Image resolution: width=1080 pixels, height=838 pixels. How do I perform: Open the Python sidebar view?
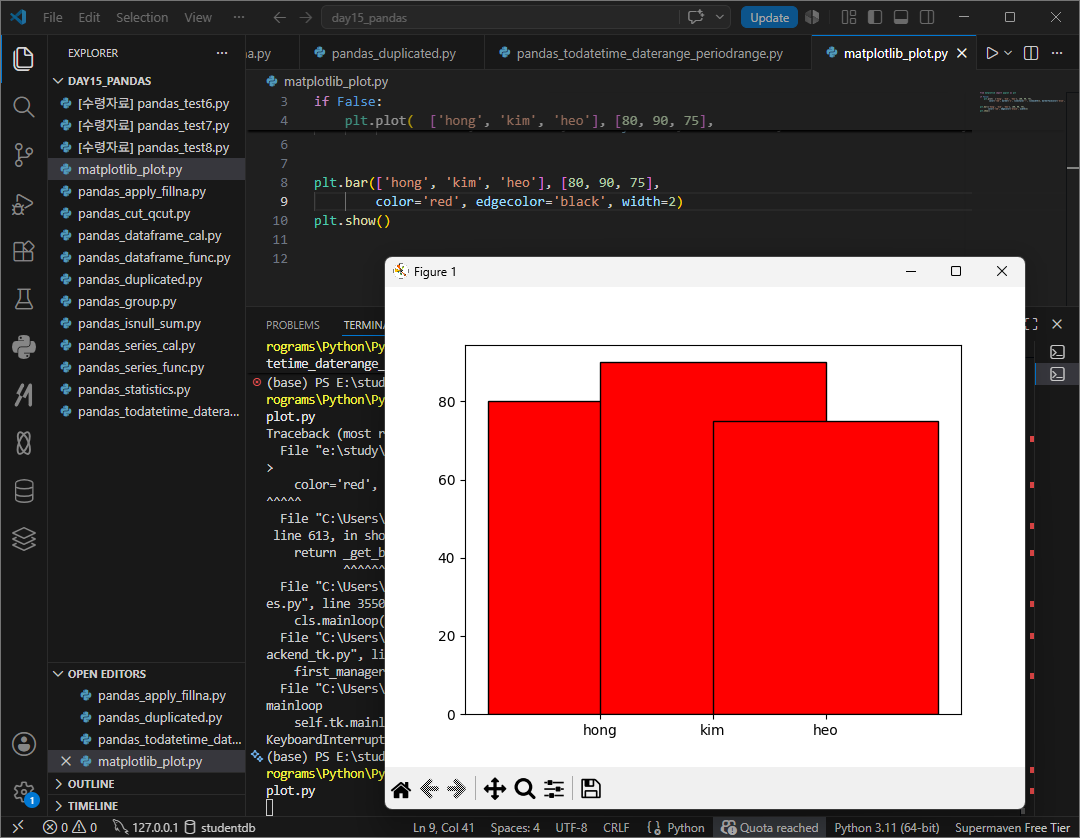23,347
